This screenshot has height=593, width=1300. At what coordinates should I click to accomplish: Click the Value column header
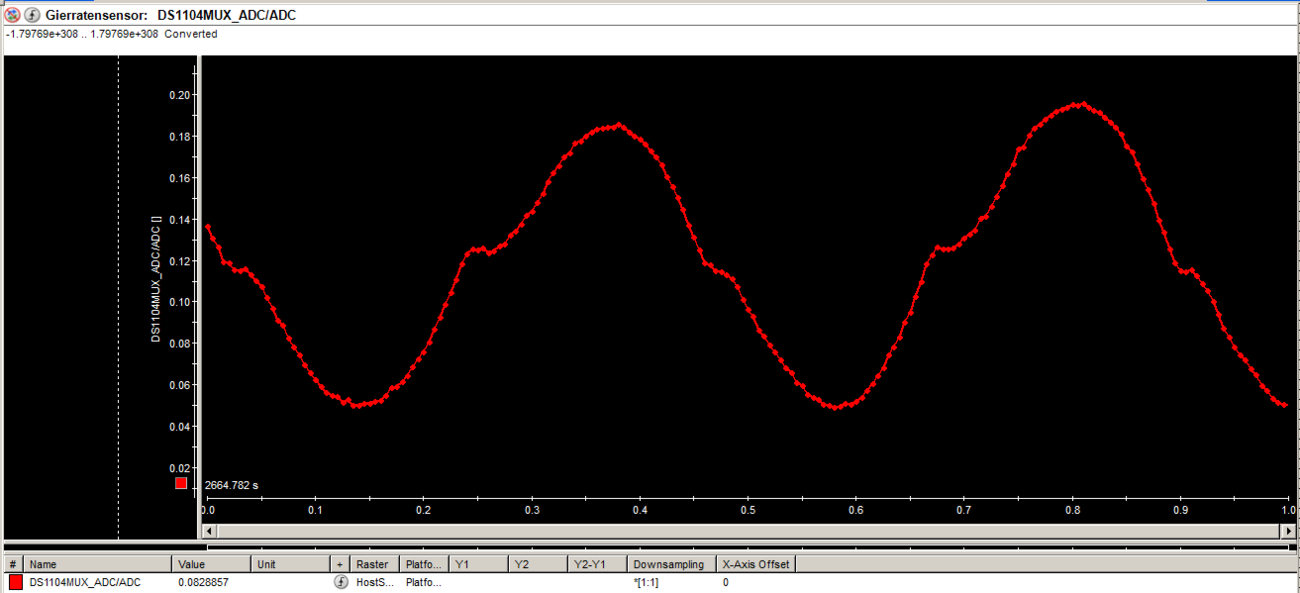211,564
